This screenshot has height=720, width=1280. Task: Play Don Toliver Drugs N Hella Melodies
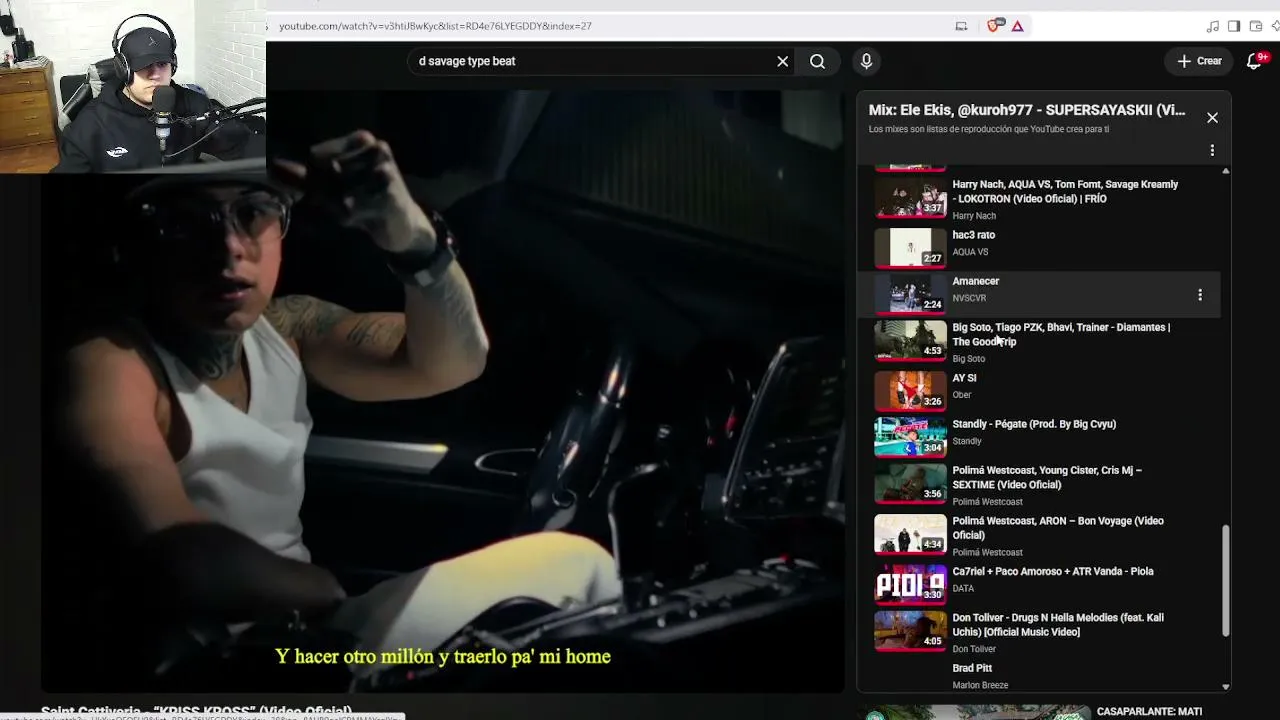[x=1058, y=625]
